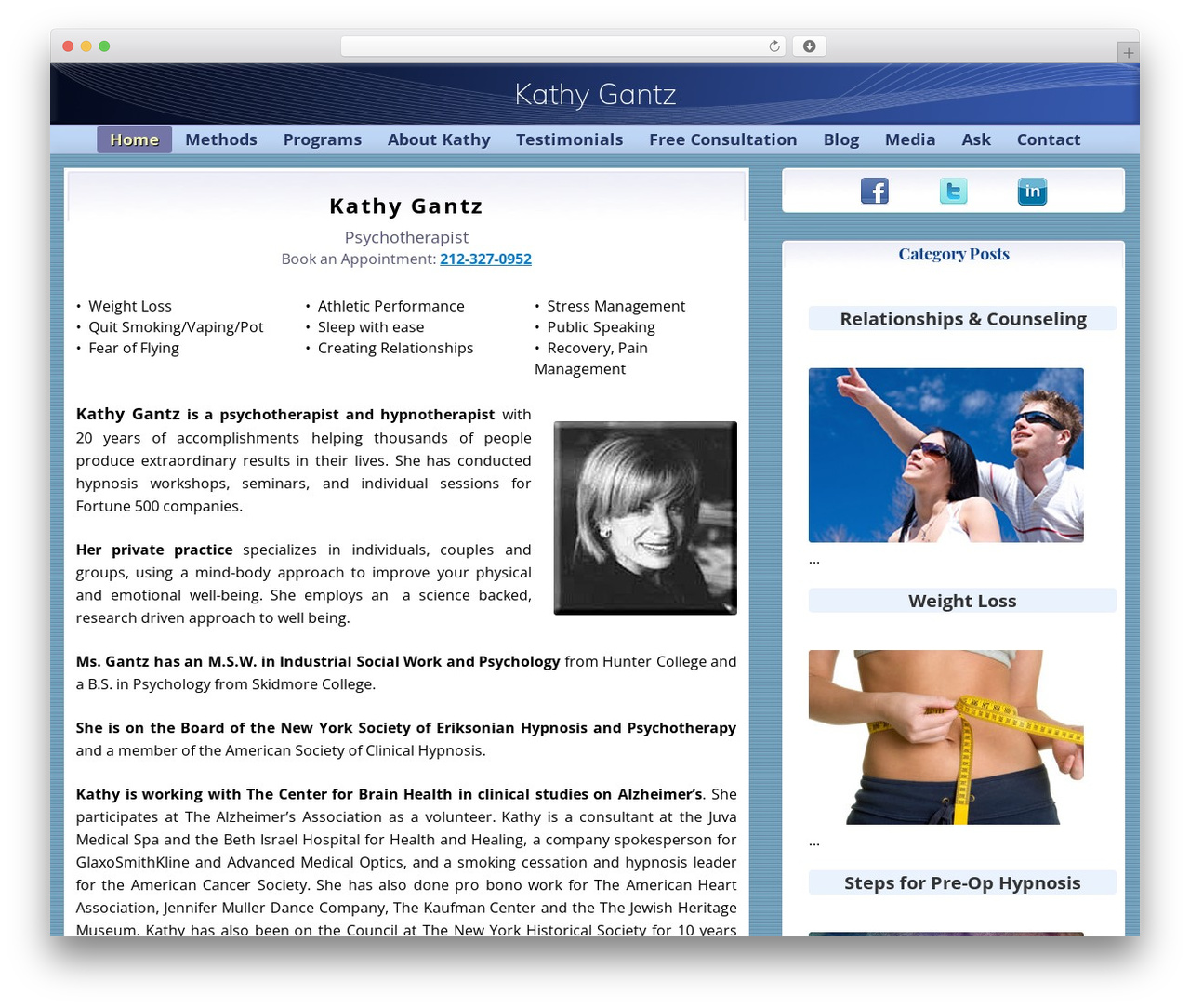Click the phone number 212-327-0952 link

[x=485, y=259]
